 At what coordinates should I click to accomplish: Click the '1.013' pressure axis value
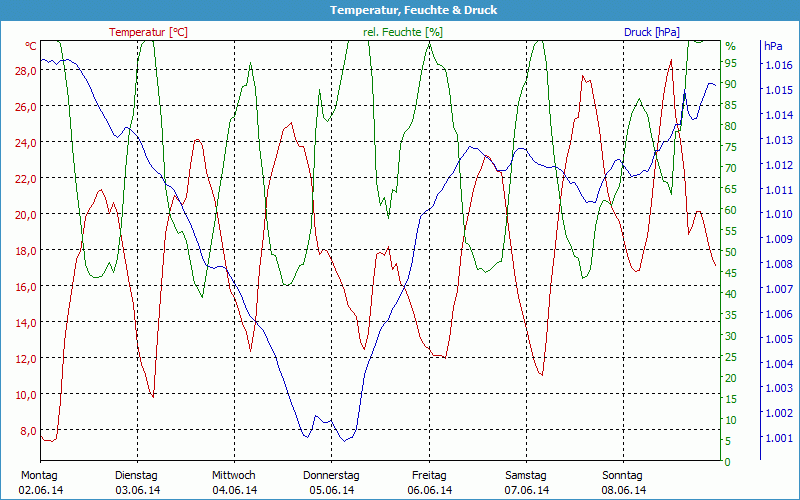pyautogui.click(x=779, y=139)
